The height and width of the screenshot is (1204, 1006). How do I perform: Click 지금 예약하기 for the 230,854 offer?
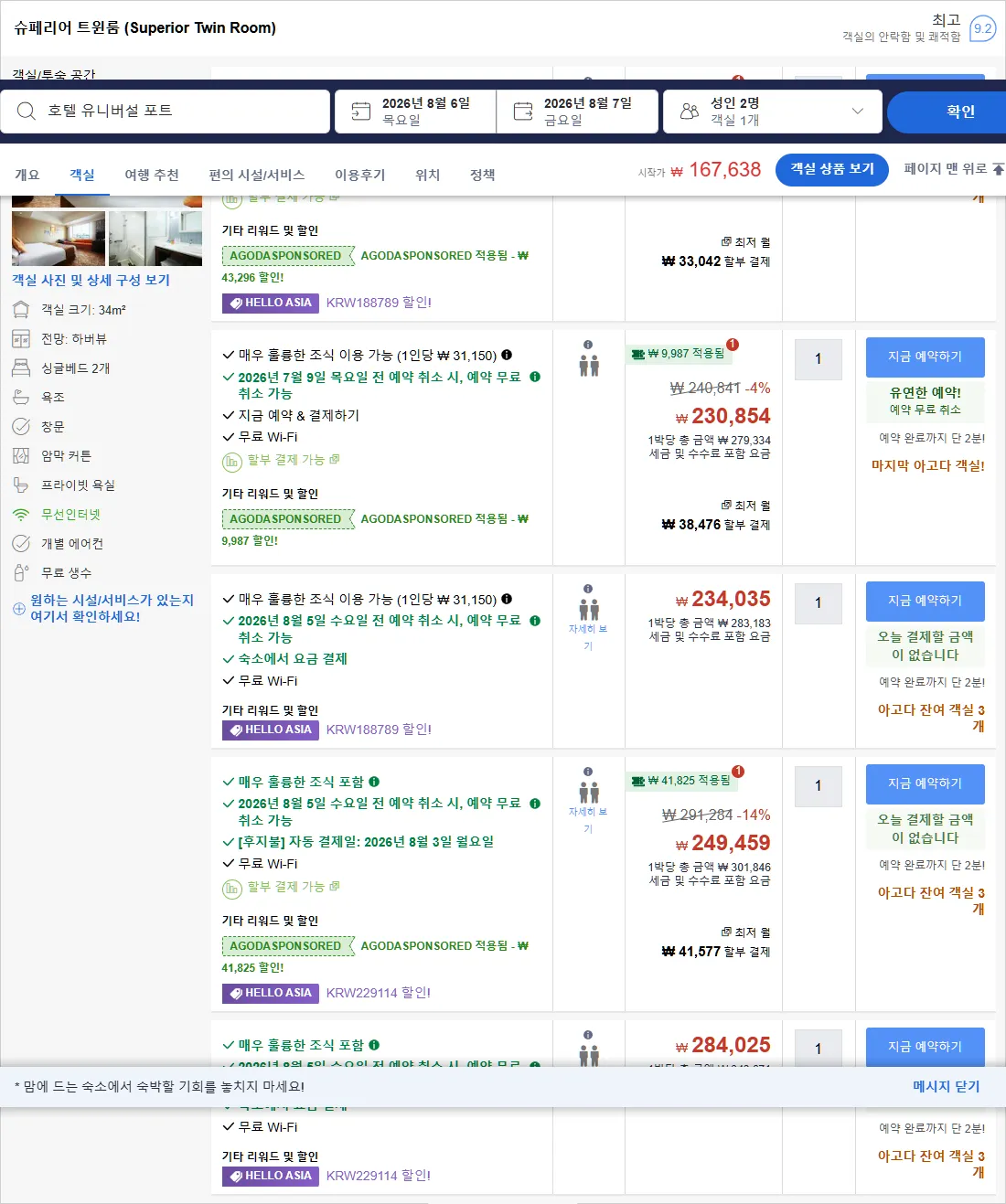pyautogui.click(x=926, y=357)
